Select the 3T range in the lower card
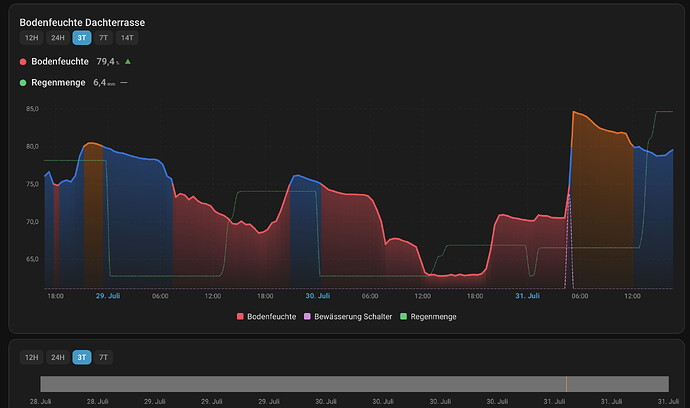The height and width of the screenshot is (408, 690). point(82,357)
